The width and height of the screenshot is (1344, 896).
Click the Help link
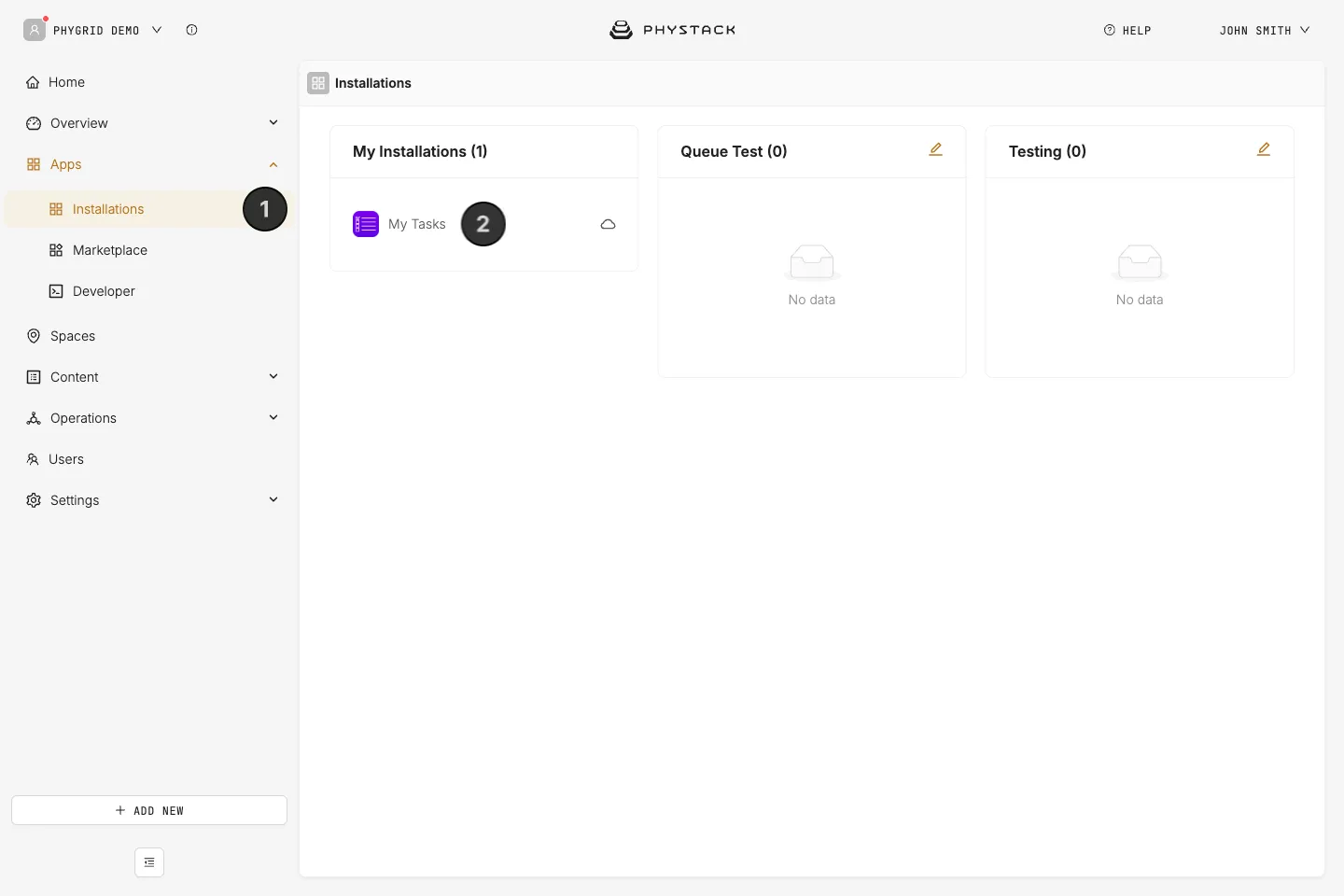click(x=1127, y=30)
